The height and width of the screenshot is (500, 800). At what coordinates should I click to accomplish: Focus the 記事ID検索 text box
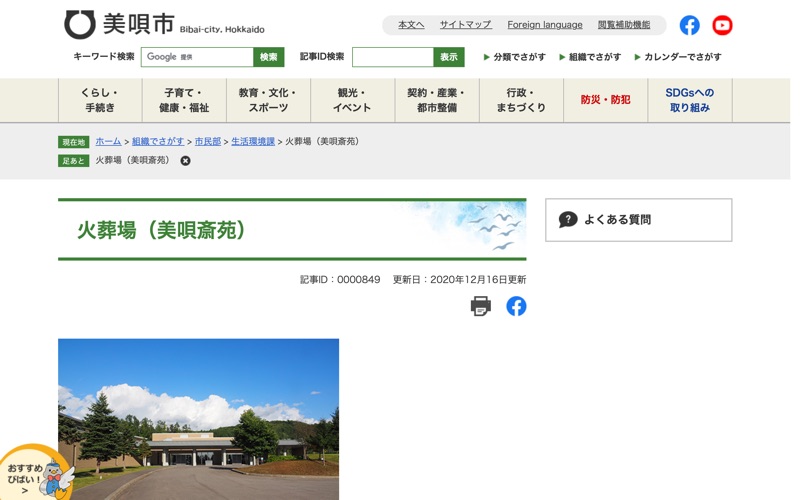(393, 57)
